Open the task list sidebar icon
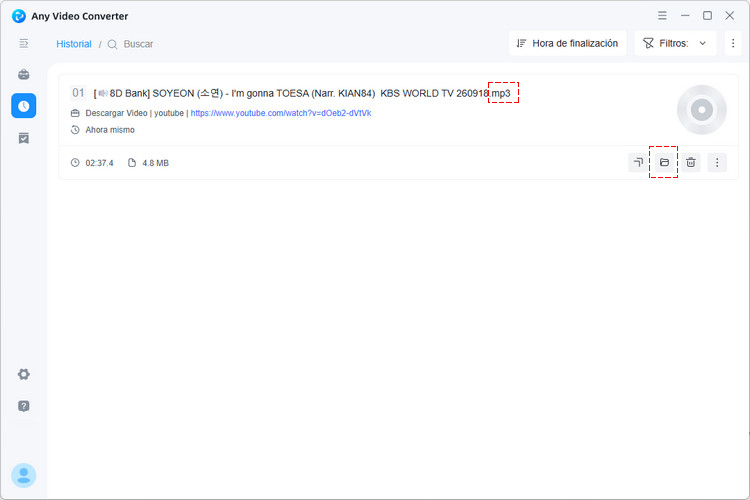This screenshot has height=500, width=750. pos(23,138)
